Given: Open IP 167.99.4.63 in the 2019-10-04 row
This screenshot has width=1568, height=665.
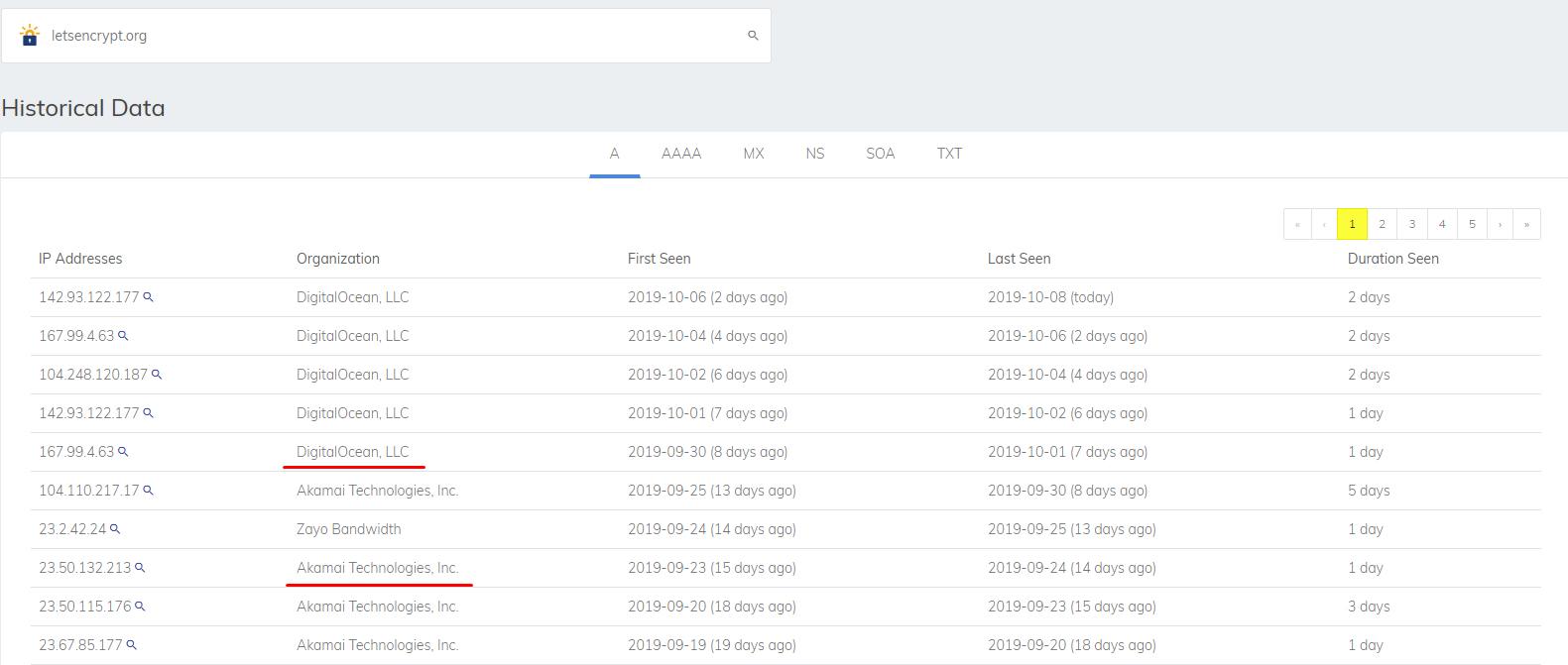Looking at the screenshot, I should pyautogui.click(x=76, y=336).
